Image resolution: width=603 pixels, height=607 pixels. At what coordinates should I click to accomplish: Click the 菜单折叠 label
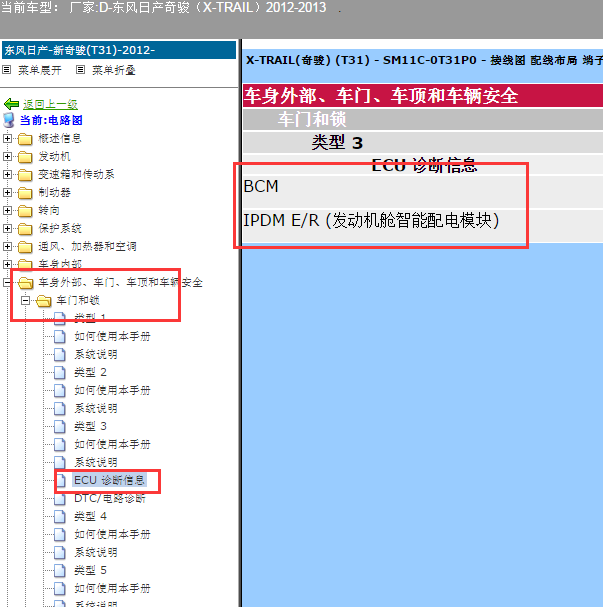(x=114, y=70)
